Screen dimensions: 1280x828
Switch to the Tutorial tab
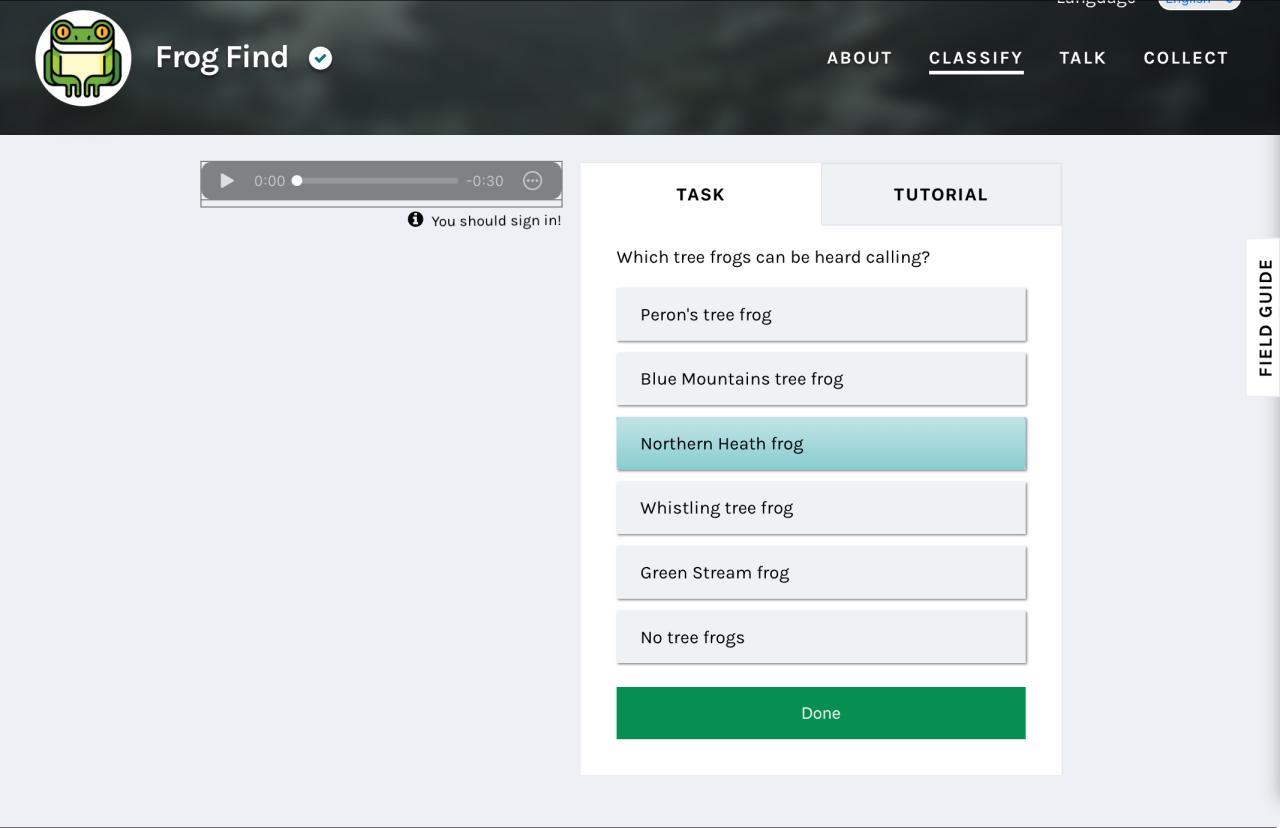940,195
